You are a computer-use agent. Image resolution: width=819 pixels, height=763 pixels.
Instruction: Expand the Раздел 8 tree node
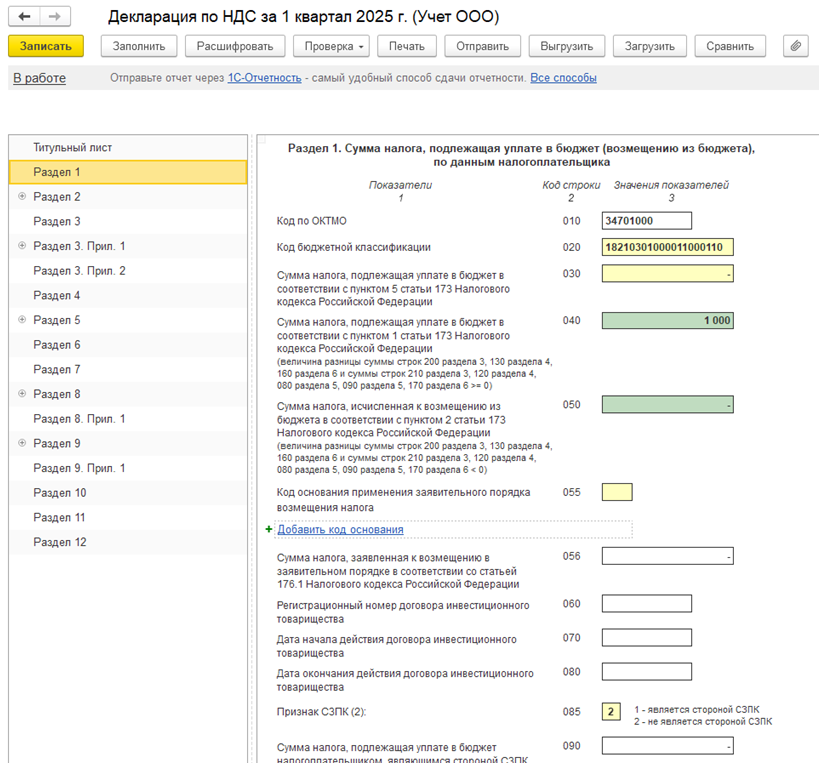click(22, 394)
